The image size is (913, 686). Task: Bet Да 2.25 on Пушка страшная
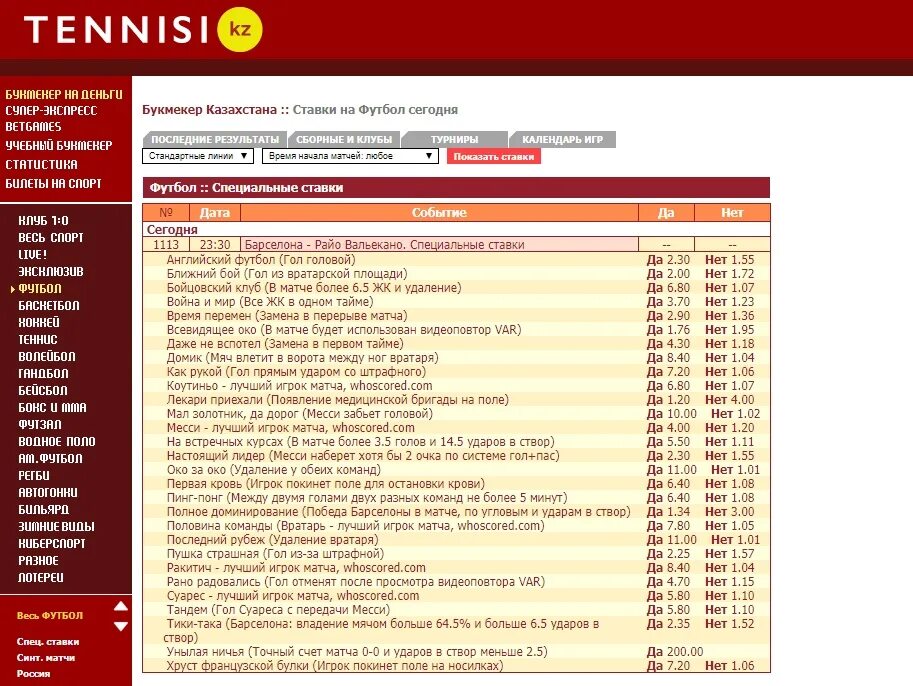pos(668,554)
